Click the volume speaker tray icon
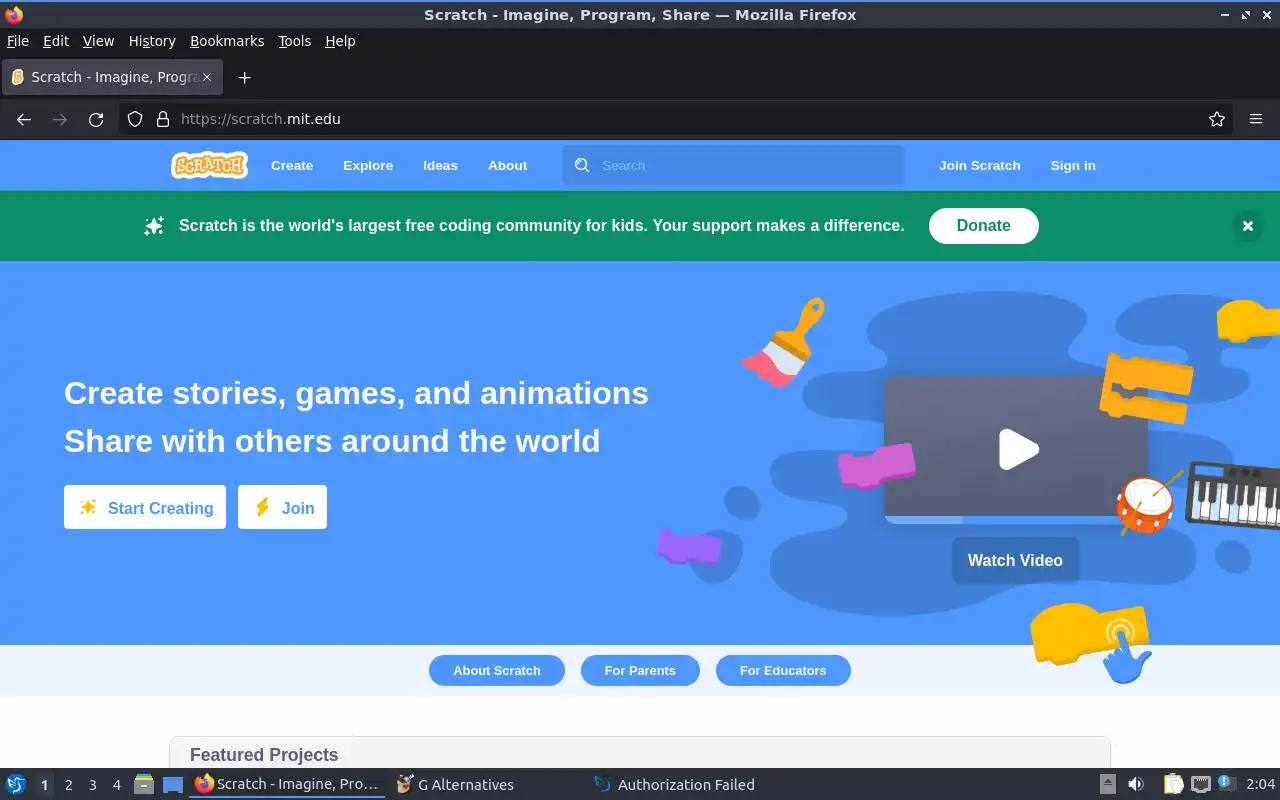The image size is (1280, 800). (1136, 785)
